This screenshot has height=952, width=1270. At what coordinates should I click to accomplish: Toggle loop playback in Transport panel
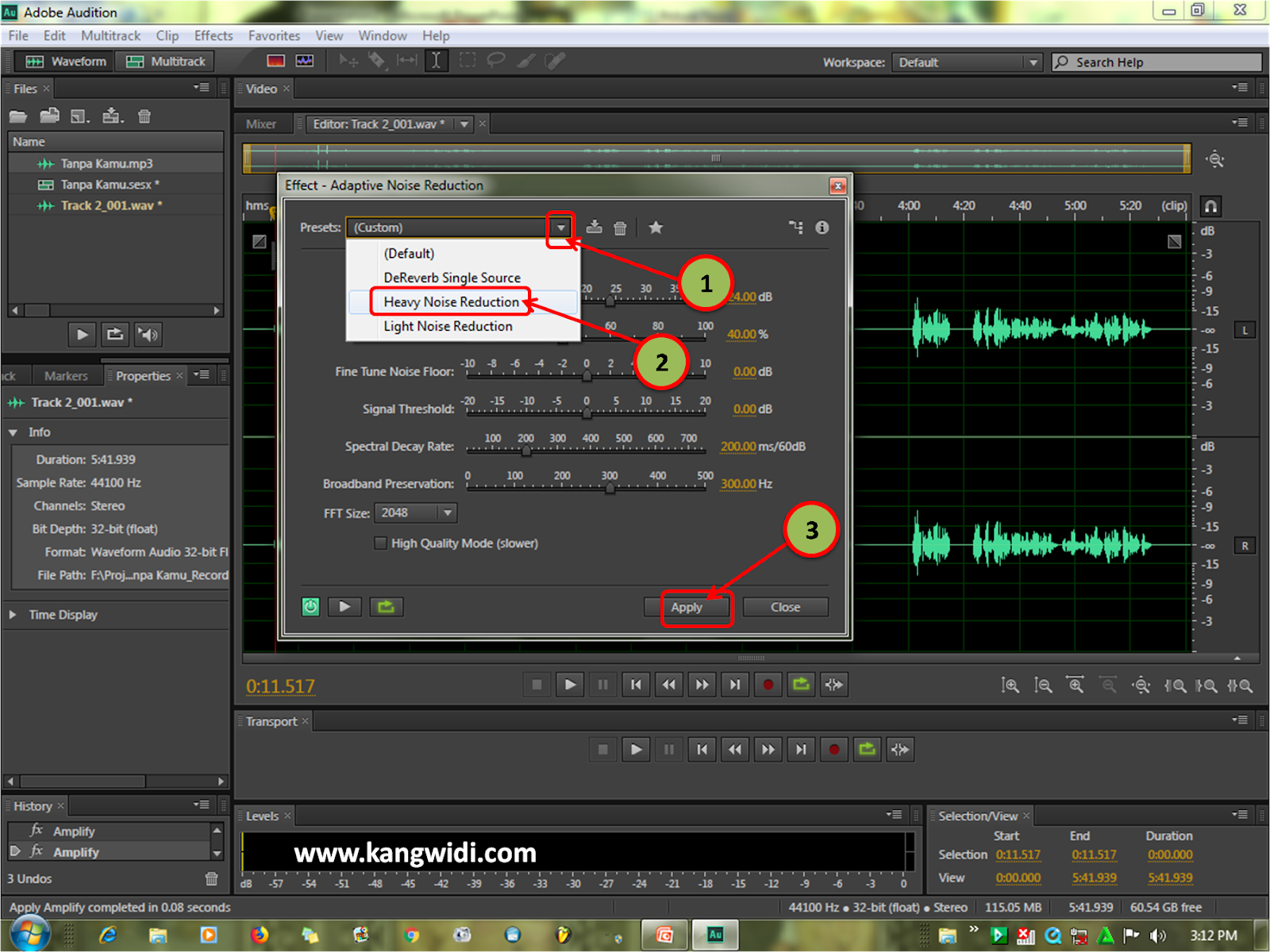[x=868, y=750]
